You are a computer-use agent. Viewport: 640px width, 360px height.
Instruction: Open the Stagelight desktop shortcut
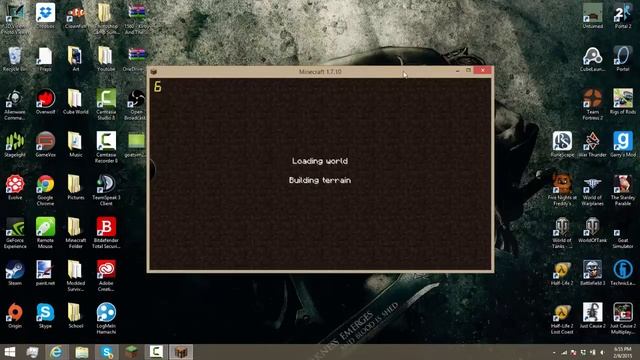15,144
